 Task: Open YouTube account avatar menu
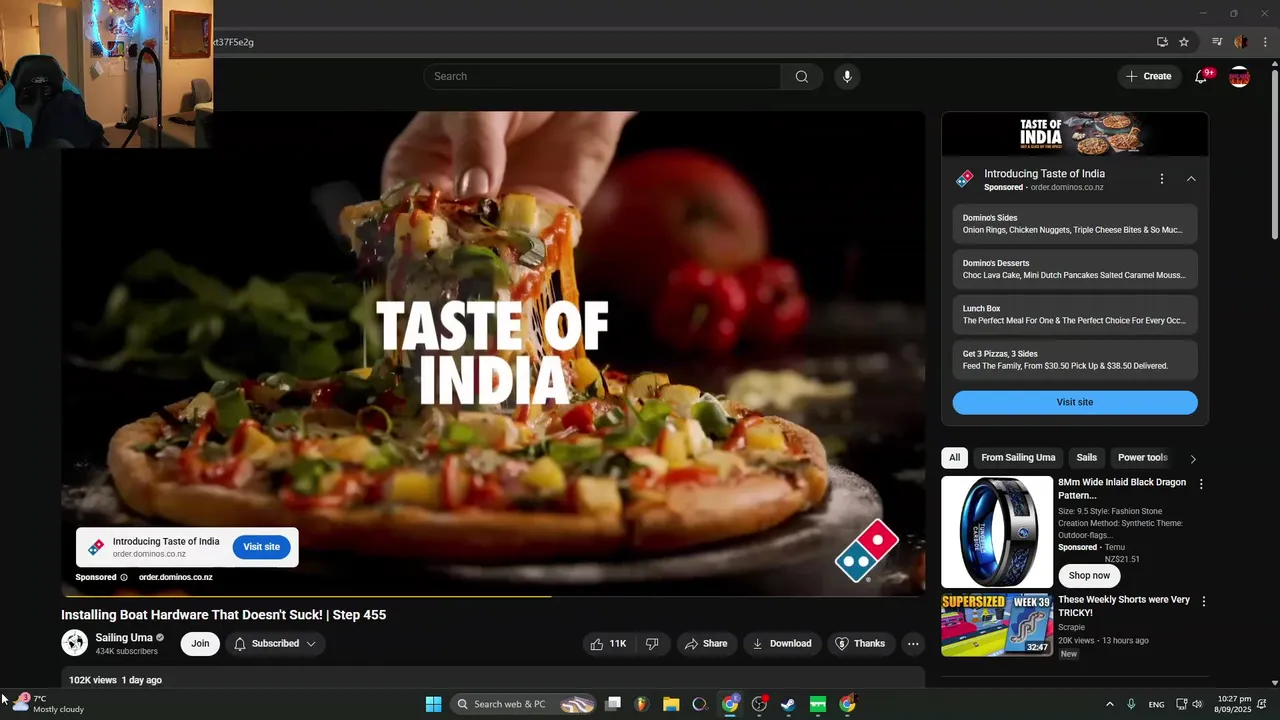pos(1239,77)
